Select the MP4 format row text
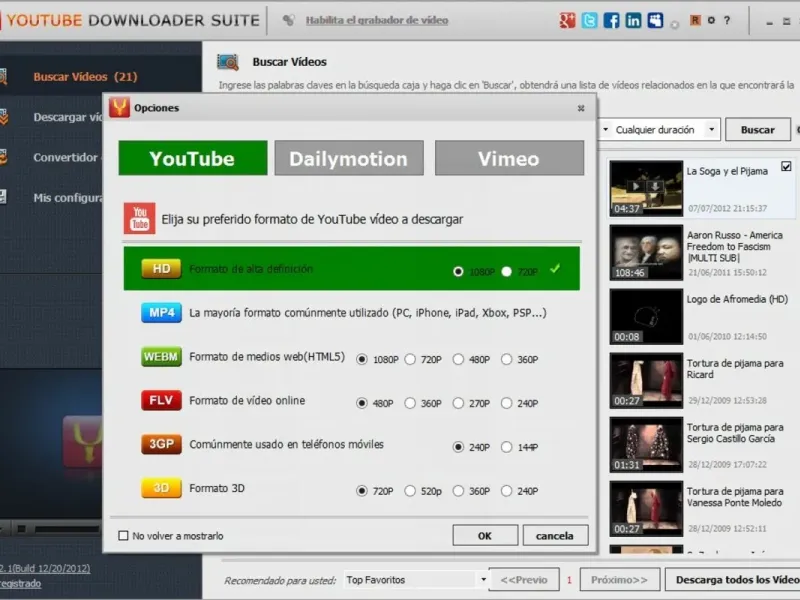800x600 pixels. (x=368, y=313)
